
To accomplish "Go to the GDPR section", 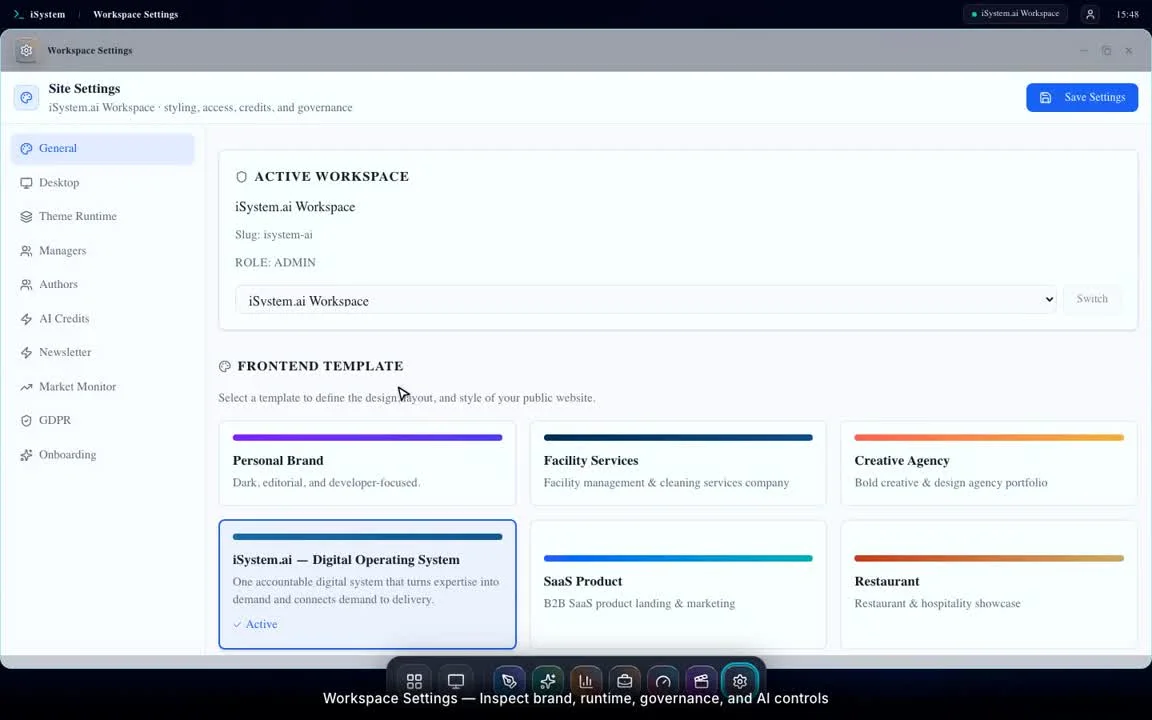I will (x=103, y=420).
